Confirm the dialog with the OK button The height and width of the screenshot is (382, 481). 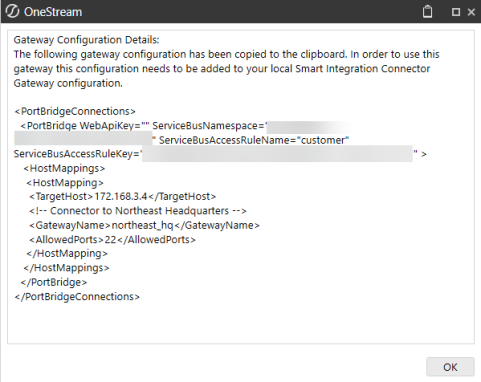coord(450,367)
